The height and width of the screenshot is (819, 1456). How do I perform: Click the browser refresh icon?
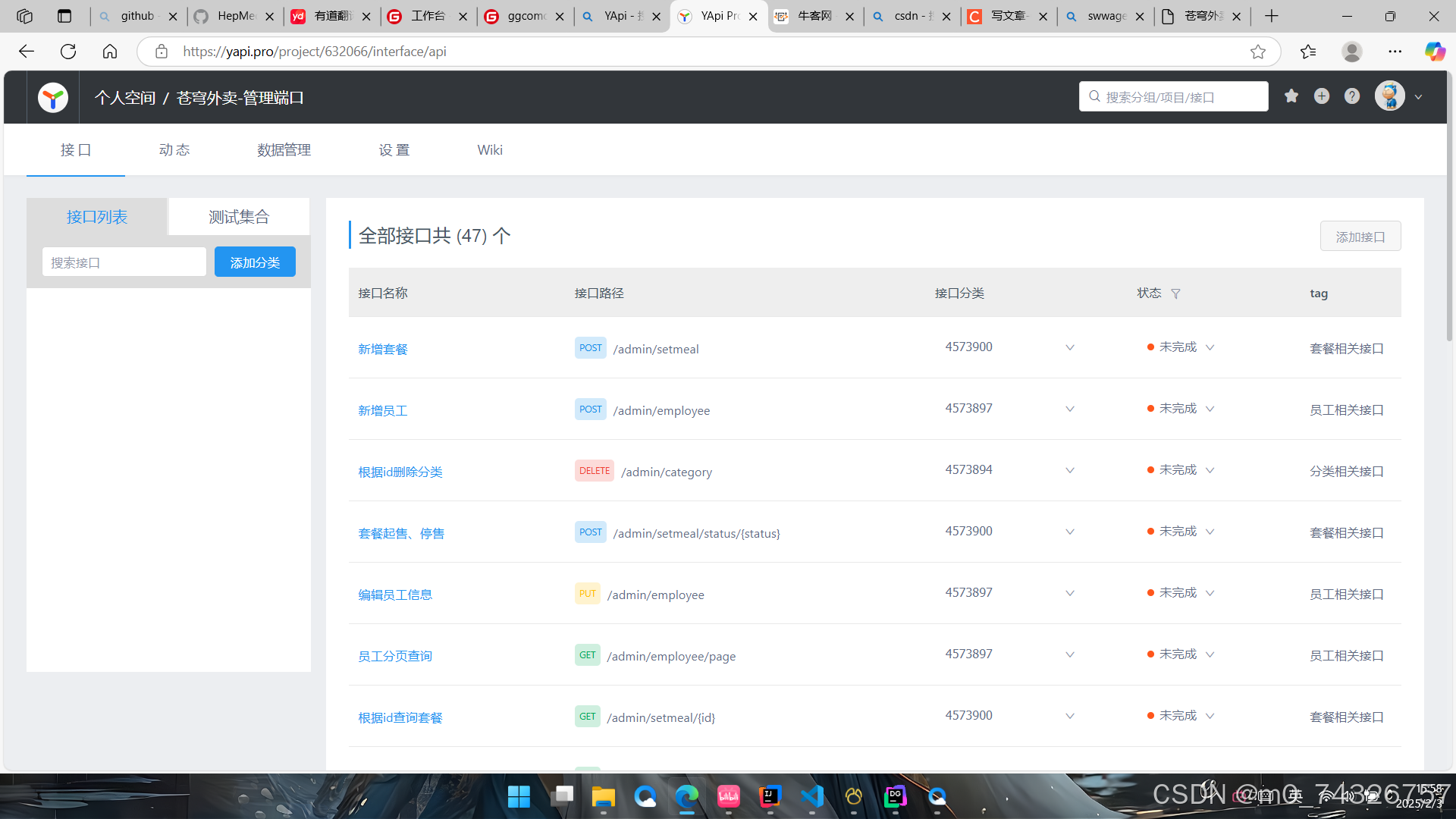coord(68,52)
